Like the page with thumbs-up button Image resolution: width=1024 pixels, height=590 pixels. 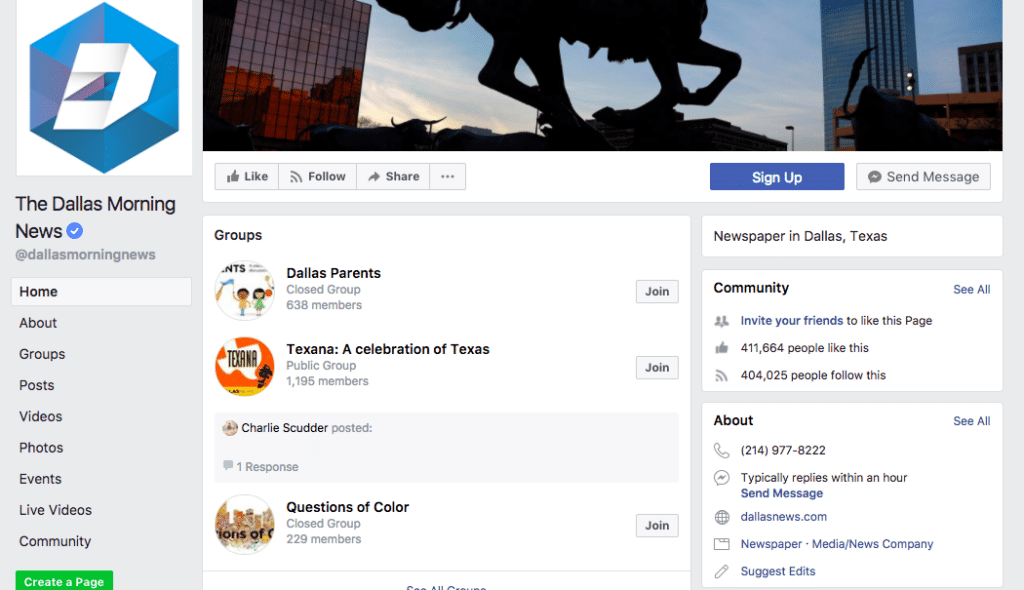coord(247,176)
